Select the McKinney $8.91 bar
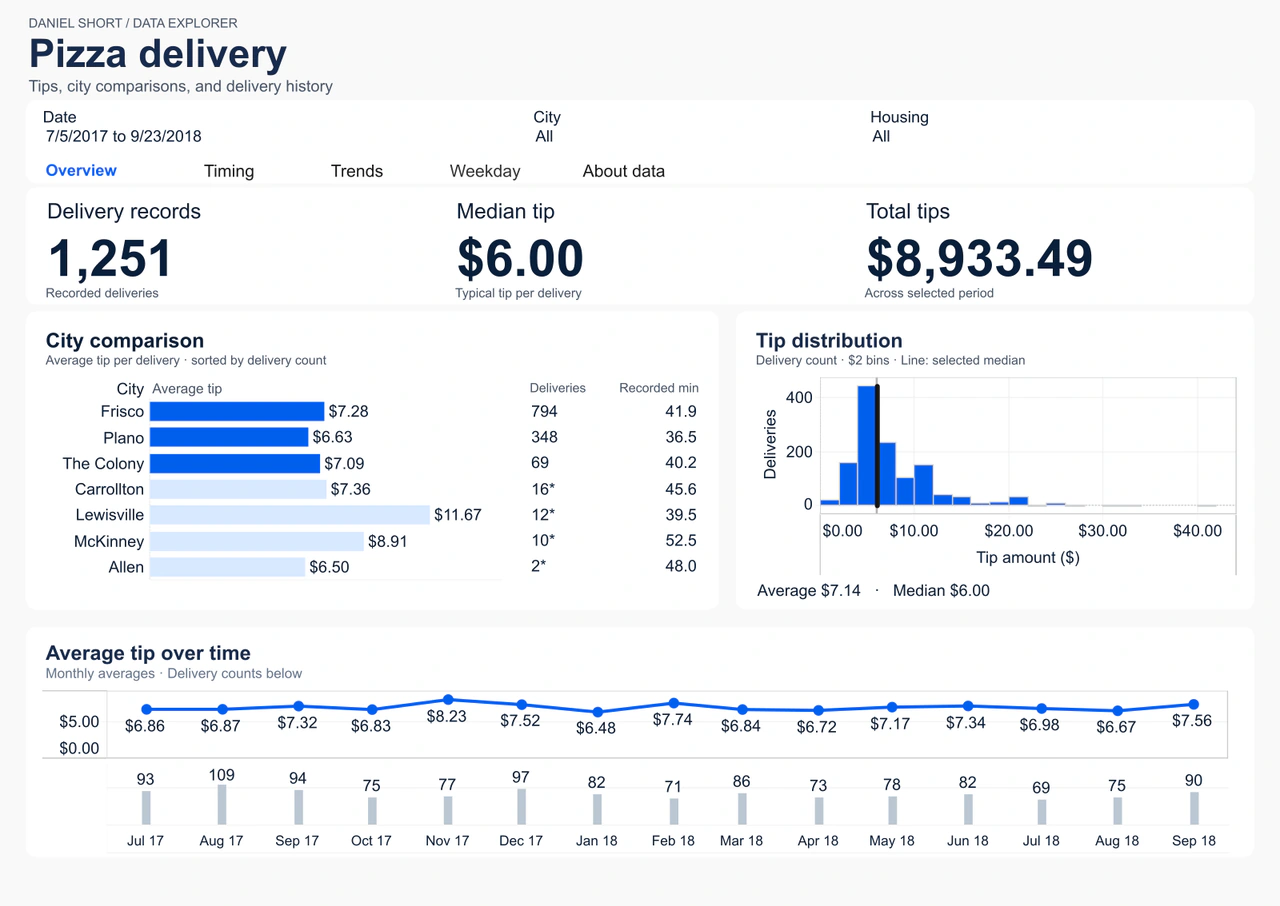This screenshot has width=1280, height=906. [257, 541]
